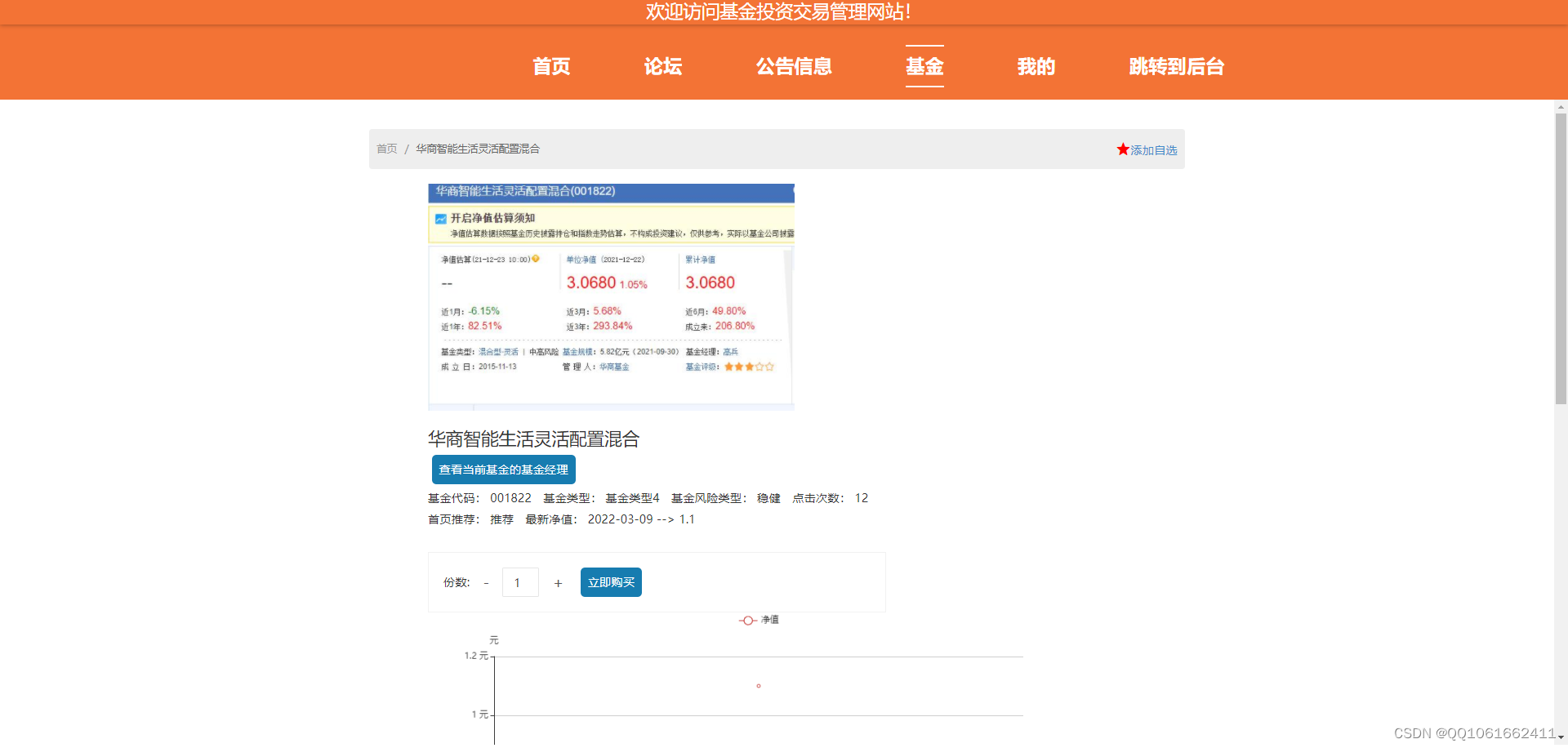Image resolution: width=1568 pixels, height=748 pixels.
Task: Click the 1.2 元 axis label
Action: point(476,656)
